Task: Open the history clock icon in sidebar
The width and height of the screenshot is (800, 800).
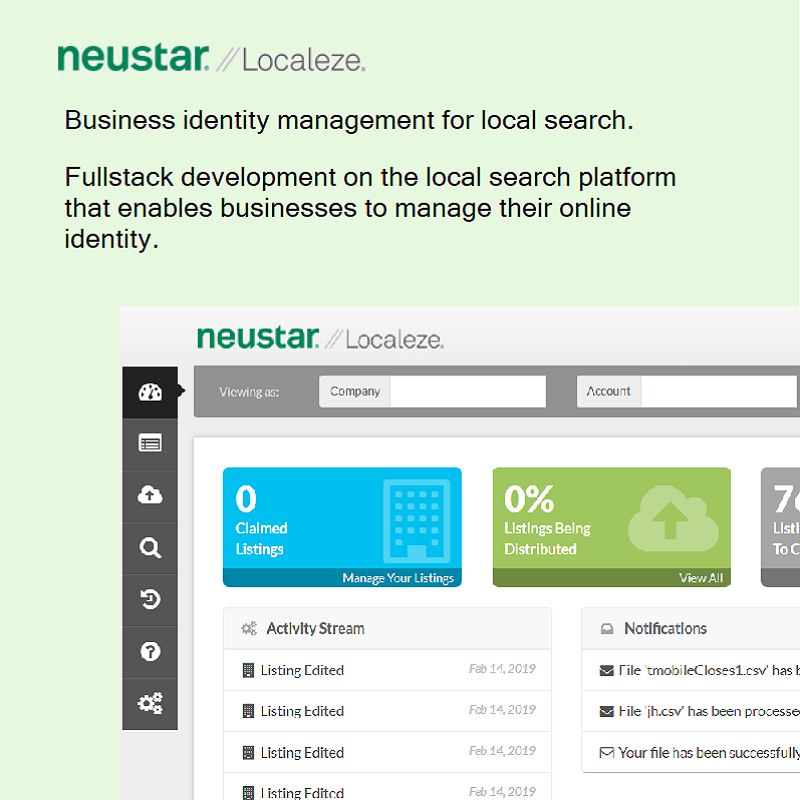Action: [x=150, y=599]
